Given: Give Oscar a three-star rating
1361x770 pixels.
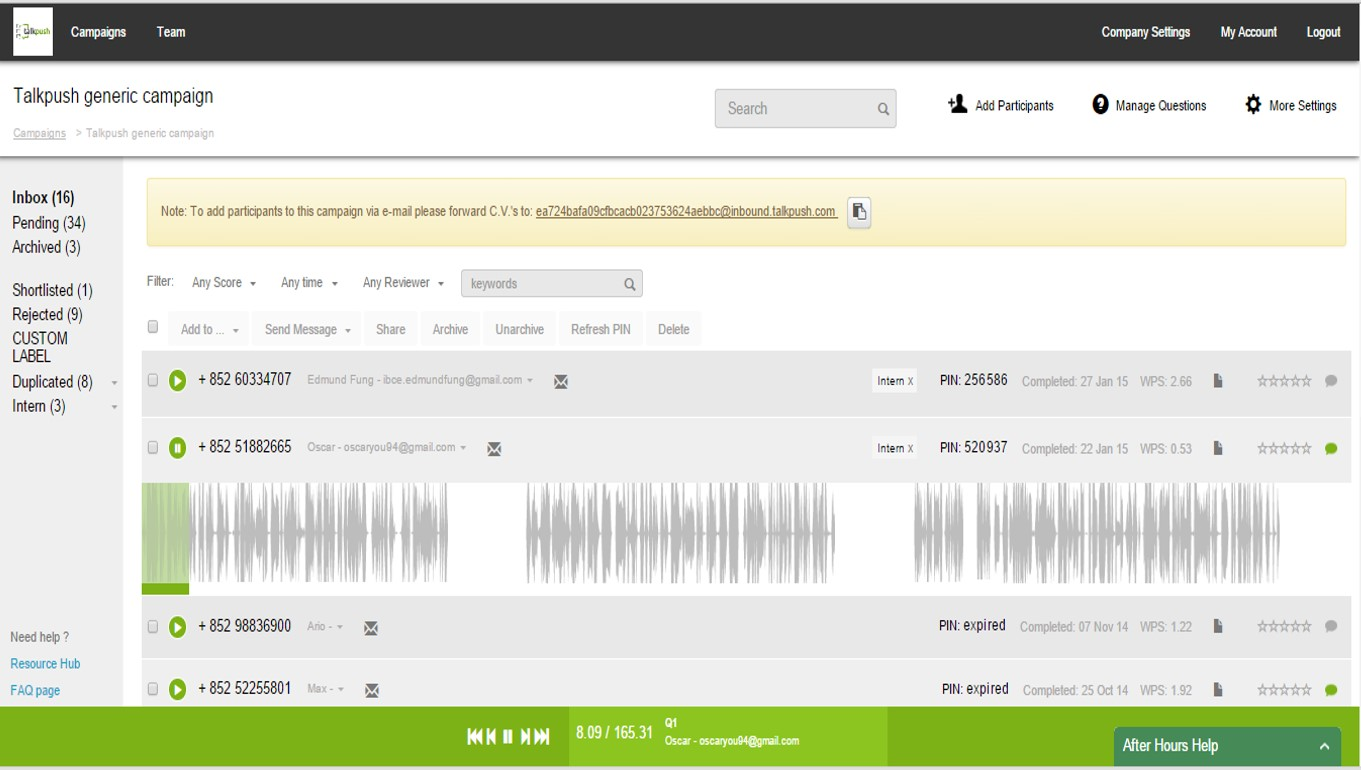Looking at the screenshot, I should 1283,448.
